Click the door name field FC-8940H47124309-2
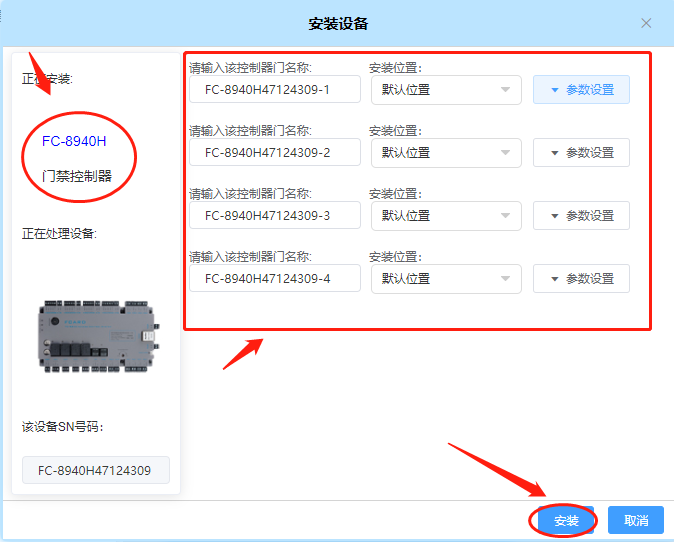The height and width of the screenshot is (542, 674). [x=274, y=153]
